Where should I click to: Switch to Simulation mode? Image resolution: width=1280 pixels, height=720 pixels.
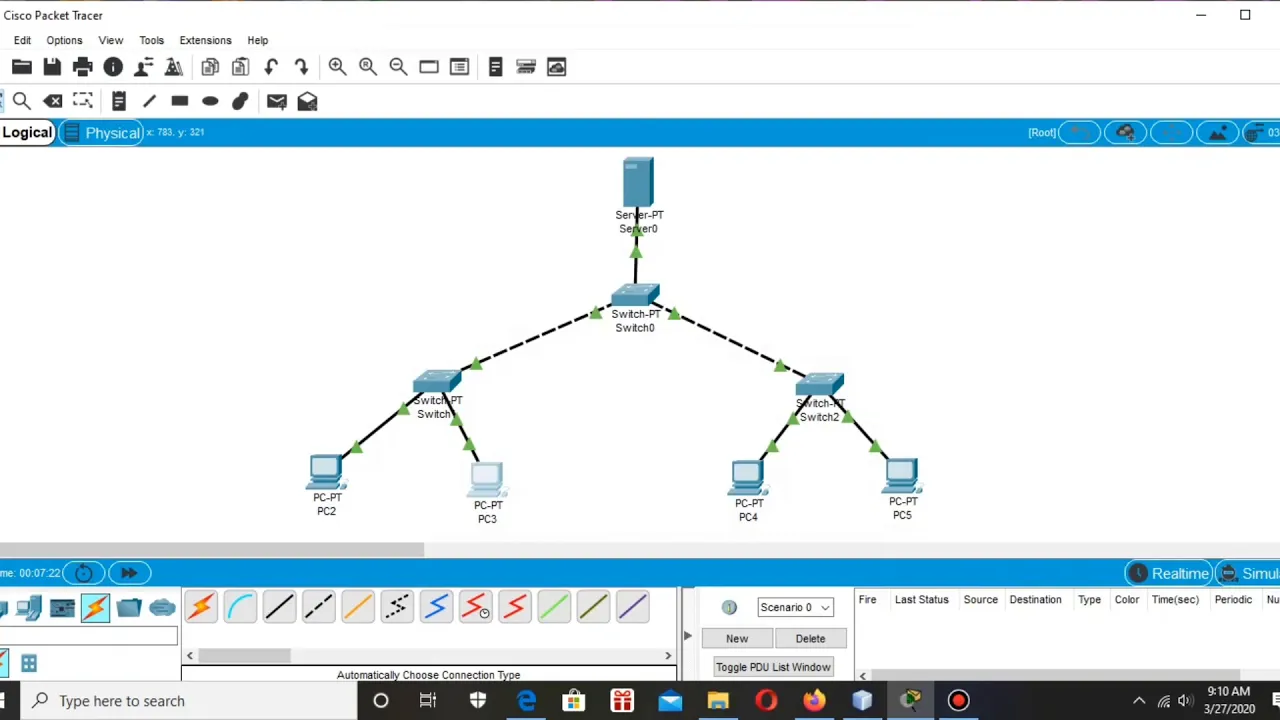(x=1250, y=573)
